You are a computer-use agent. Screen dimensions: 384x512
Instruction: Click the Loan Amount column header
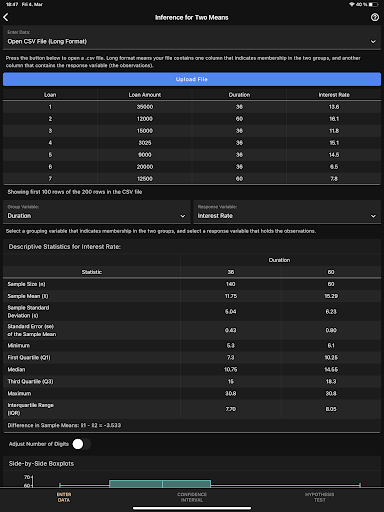(145, 95)
